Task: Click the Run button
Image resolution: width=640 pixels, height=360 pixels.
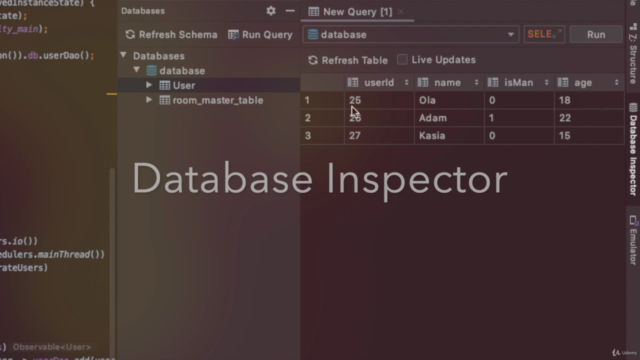Action: [x=596, y=34]
